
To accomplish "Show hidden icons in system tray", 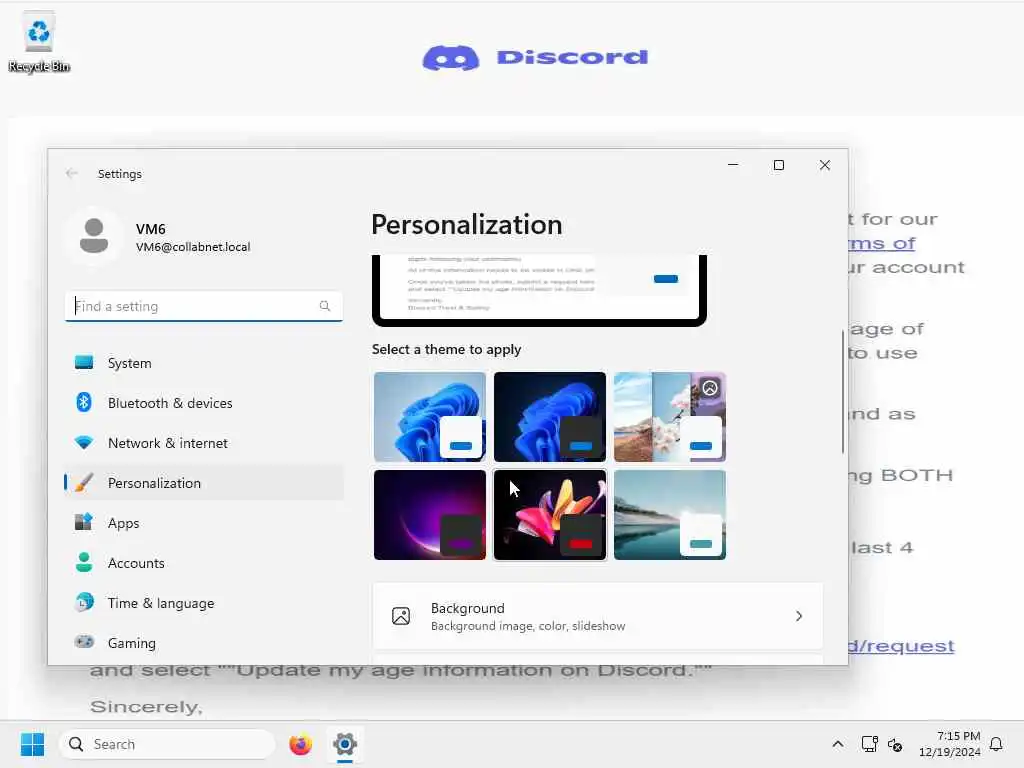I will [837, 744].
